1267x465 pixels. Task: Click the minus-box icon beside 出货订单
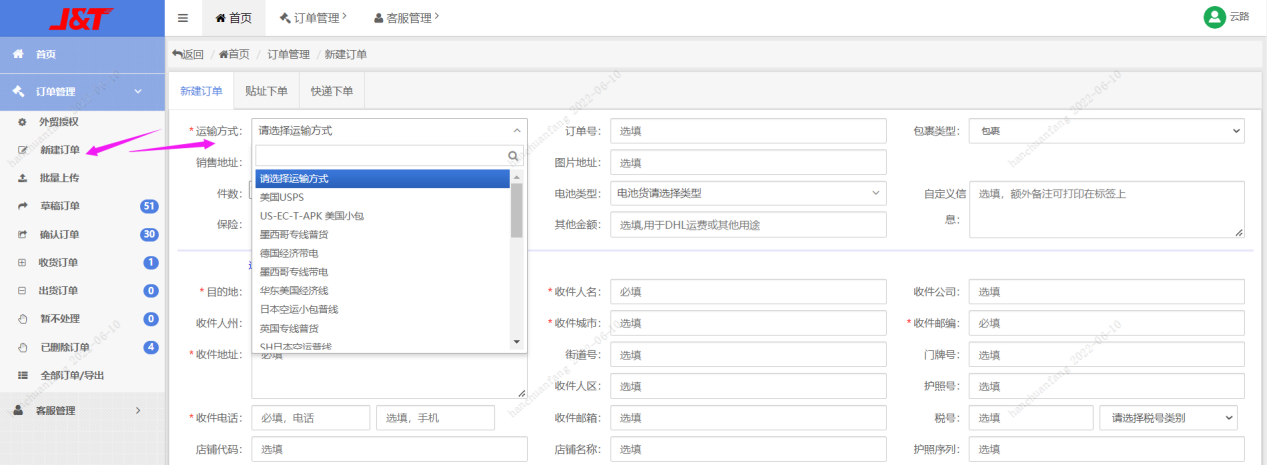tap(22, 291)
